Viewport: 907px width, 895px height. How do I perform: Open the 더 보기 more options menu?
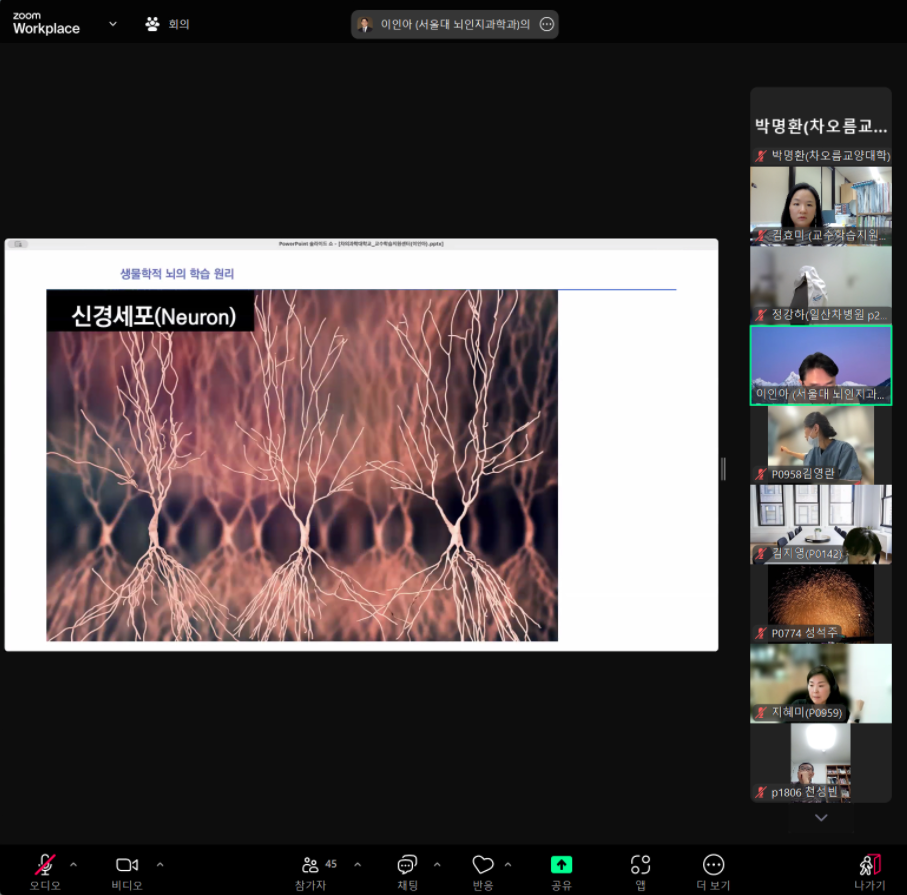pos(713,865)
